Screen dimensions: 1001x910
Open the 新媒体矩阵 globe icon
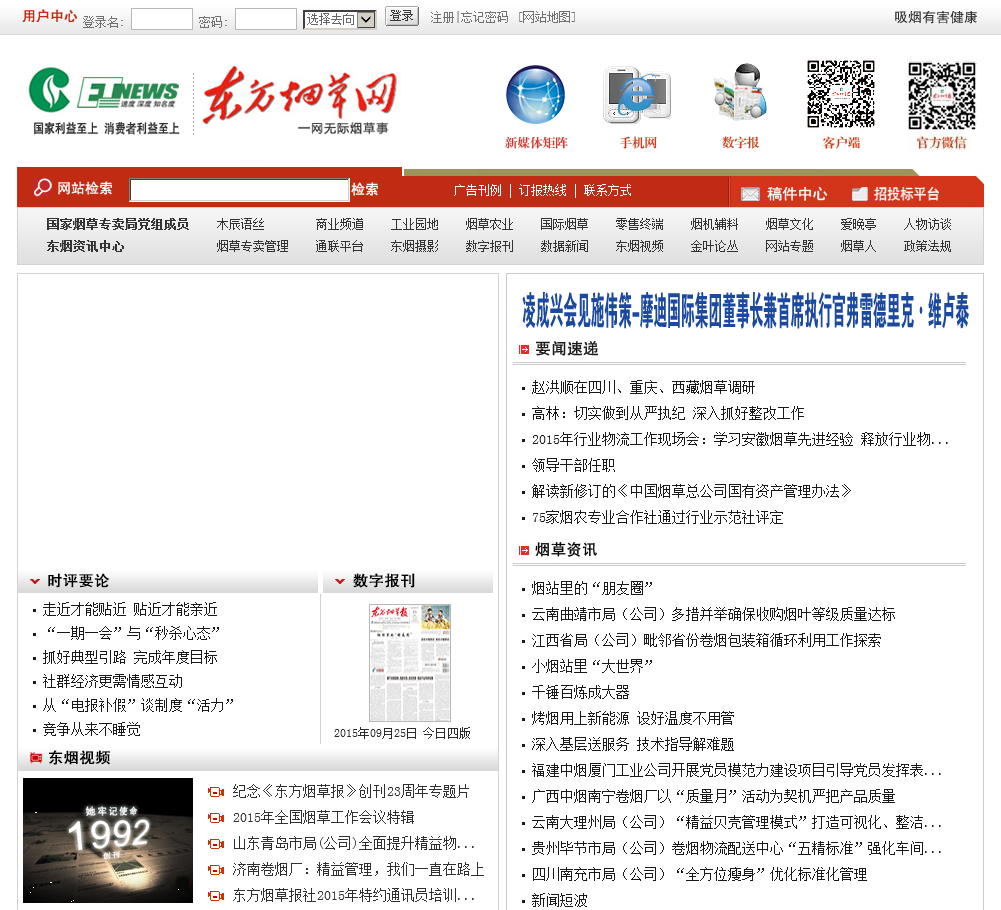(536, 94)
